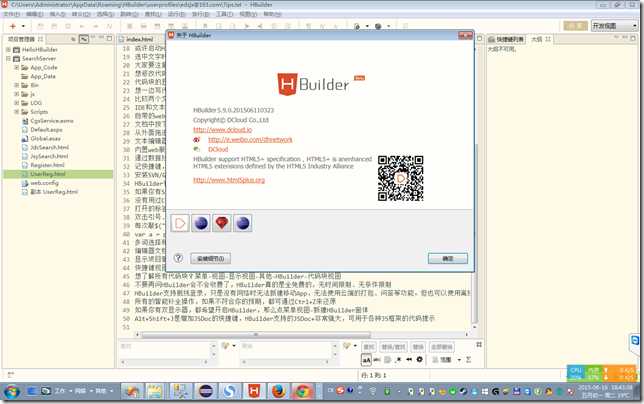Toggle the aA case-sensitive search option
Viewport: 644px width, 404px height.
point(366,360)
